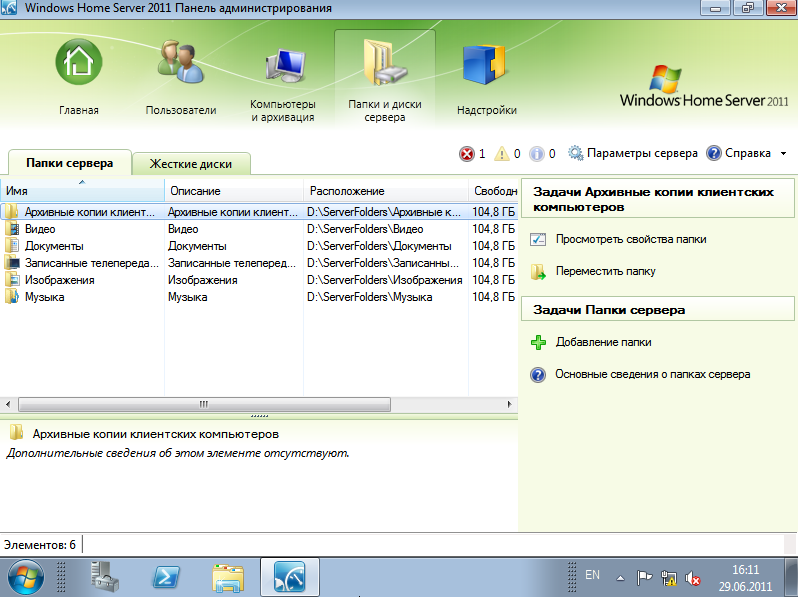Switch to Жесткие диски tab
The image size is (798, 597).
[x=191, y=164]
